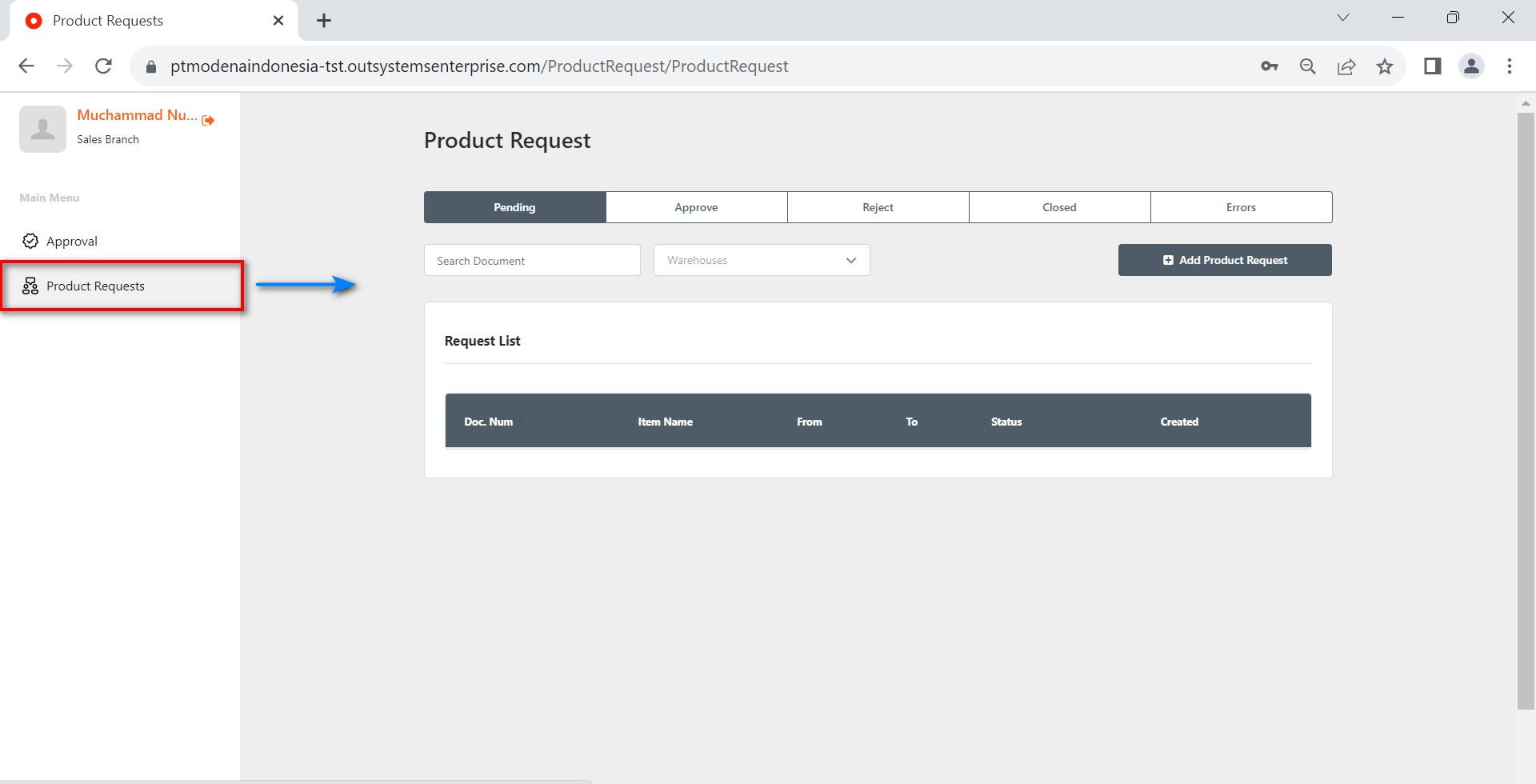
Task: Share this page using the share icon
Action: pos(1346,66)
